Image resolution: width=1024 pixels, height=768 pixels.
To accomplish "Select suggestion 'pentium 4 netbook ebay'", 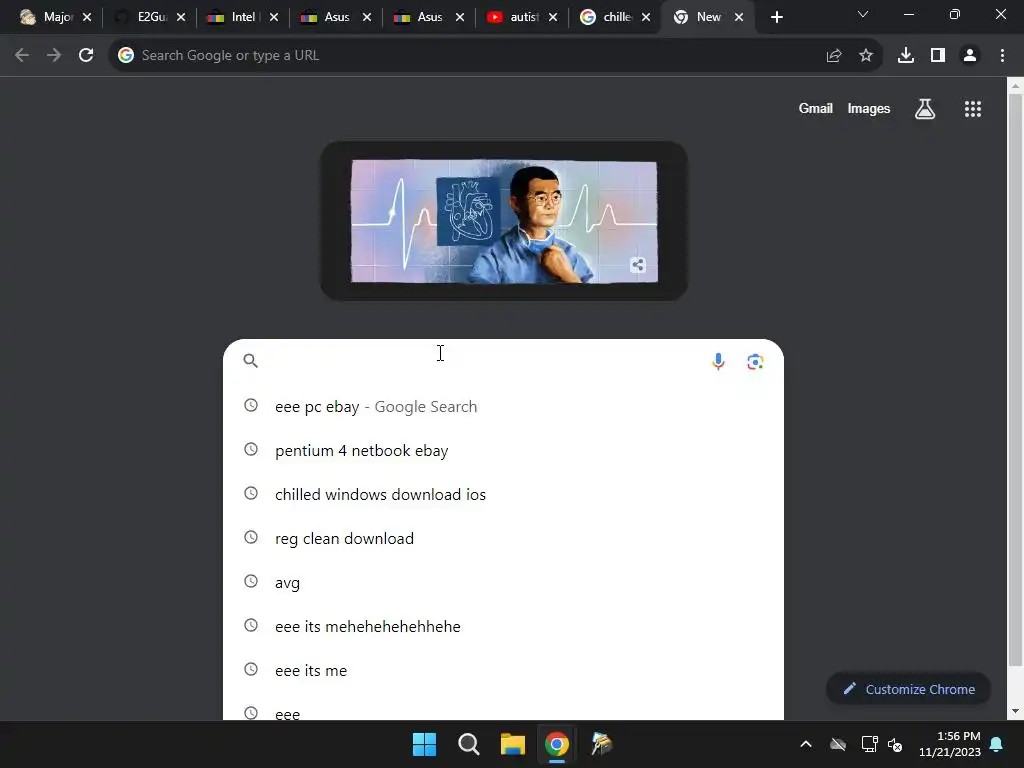I will [503, 451].
